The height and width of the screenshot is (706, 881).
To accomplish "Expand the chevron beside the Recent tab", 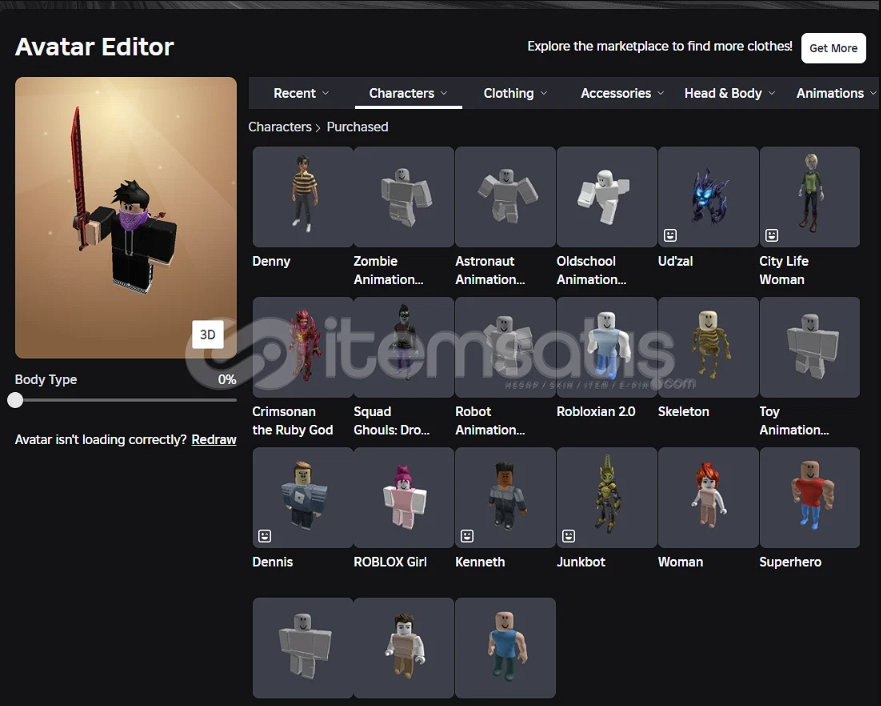I will pyautogui.click(x=326, y=93).
